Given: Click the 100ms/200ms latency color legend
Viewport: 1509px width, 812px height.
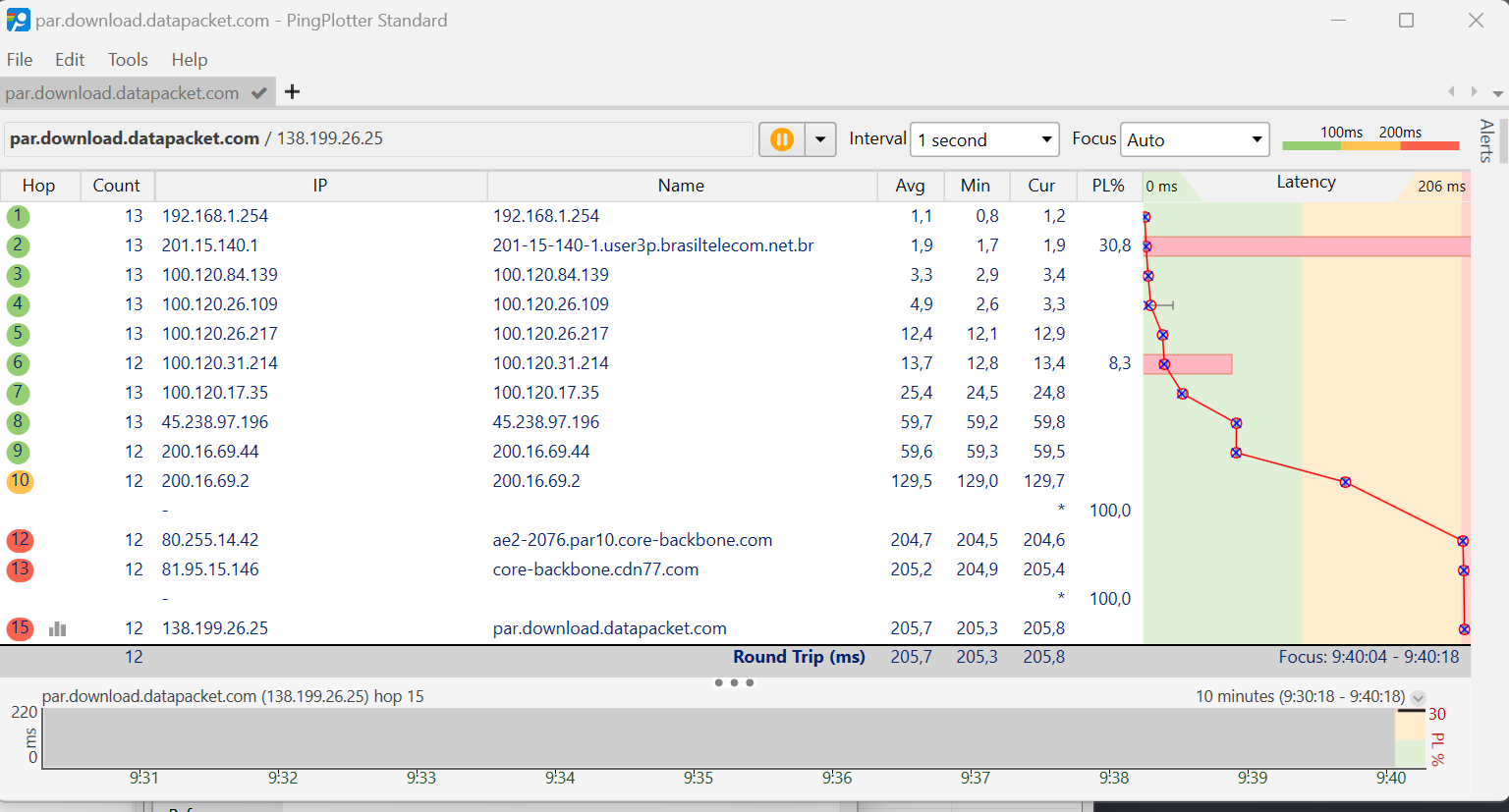Looking at the screenshot, I should [1371, 138].
